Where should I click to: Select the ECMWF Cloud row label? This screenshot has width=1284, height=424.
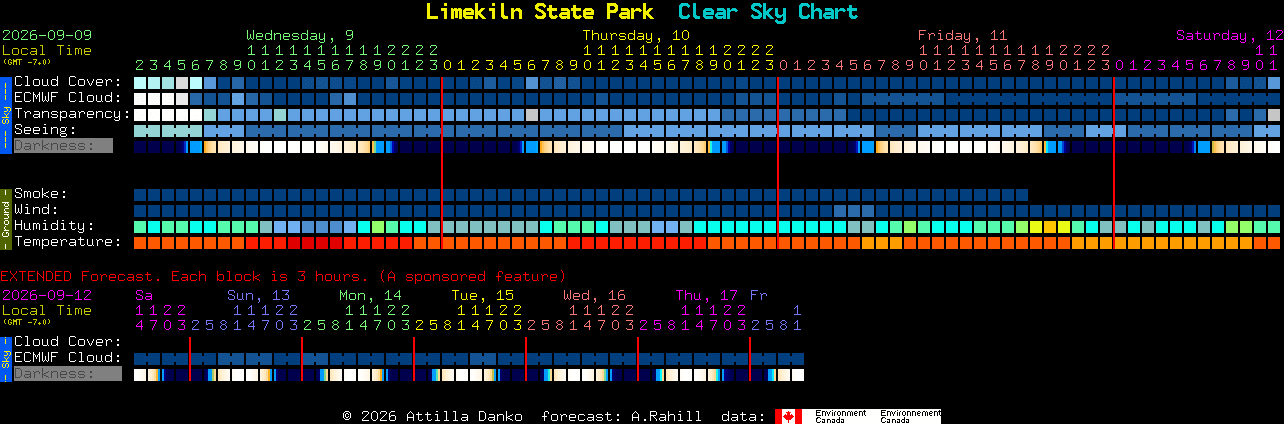pyautogui.click(x=67, y=98)
